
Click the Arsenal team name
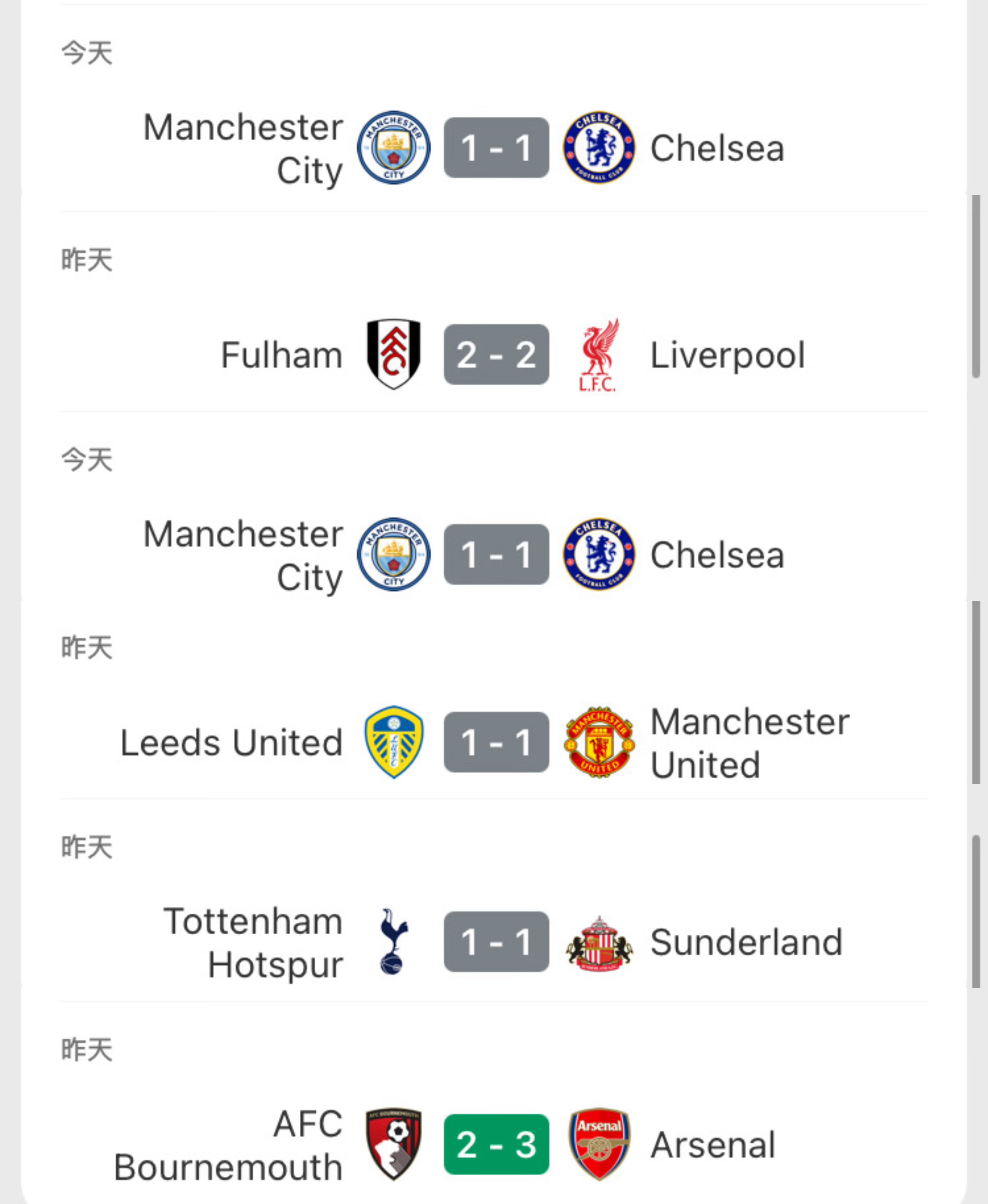(x=713, y=1145)
